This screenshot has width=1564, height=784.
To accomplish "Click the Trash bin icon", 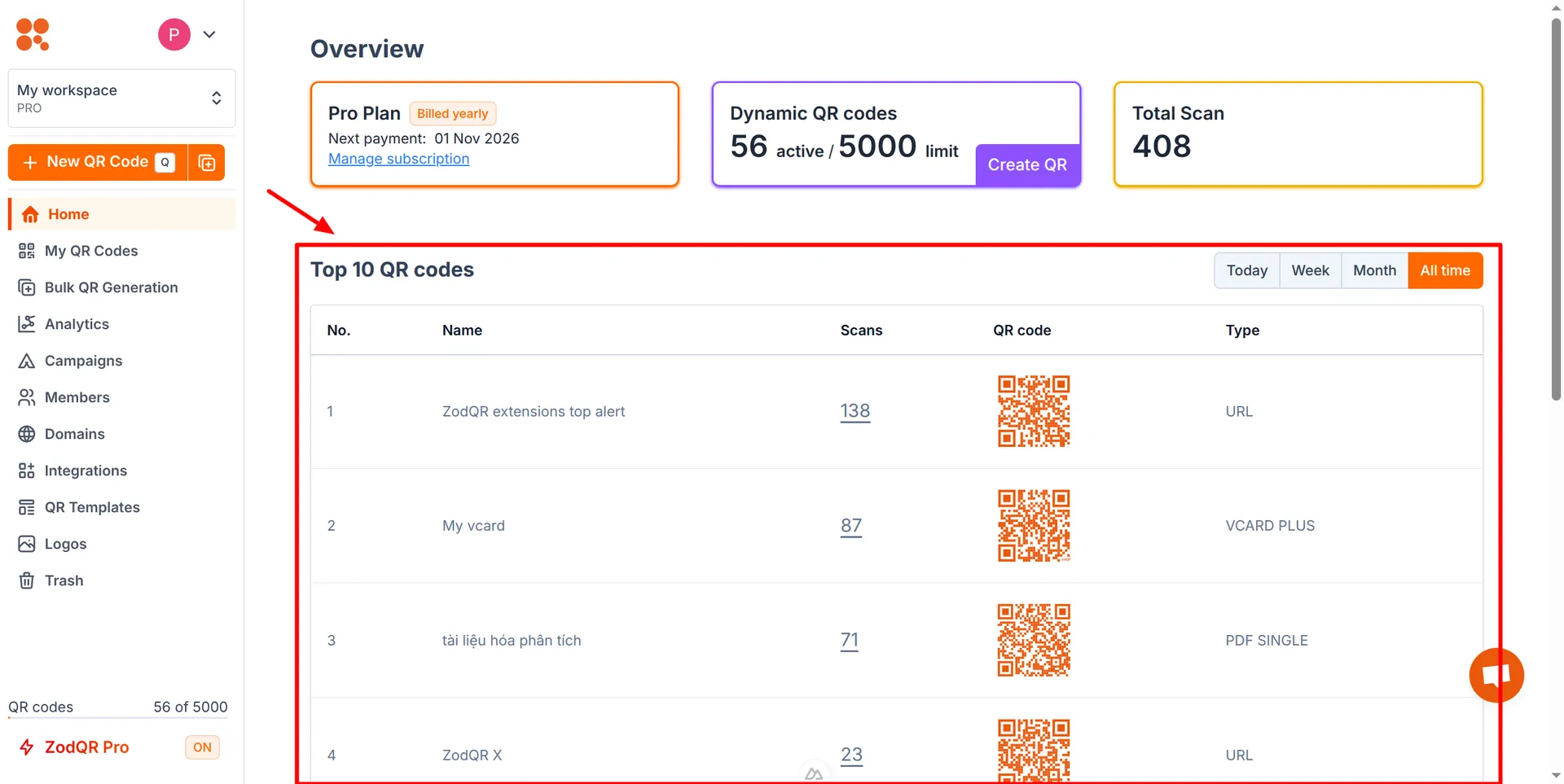I will point(27,580).
